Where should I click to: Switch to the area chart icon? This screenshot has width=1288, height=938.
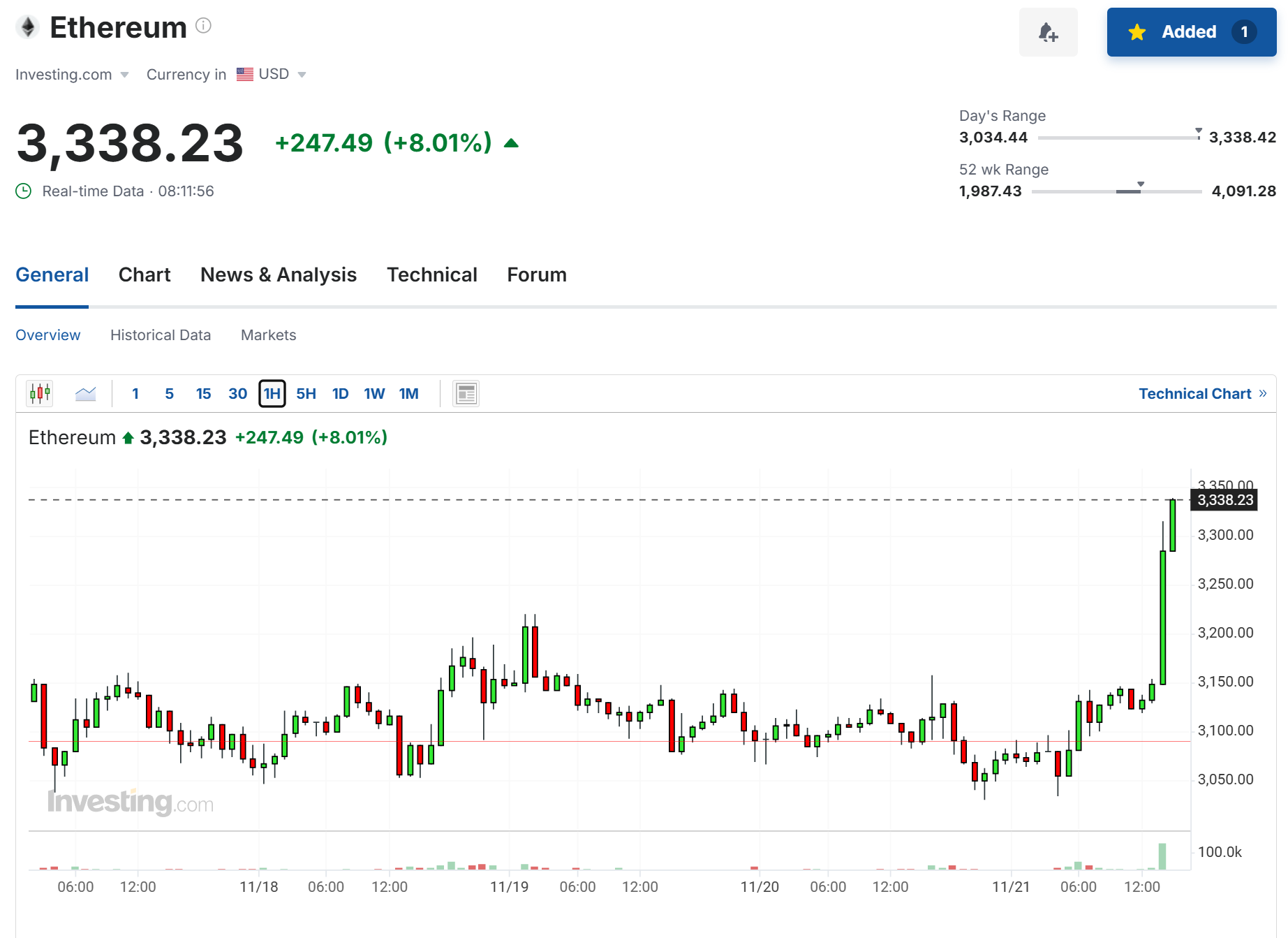pyautogui.click(x=85, y=394)
